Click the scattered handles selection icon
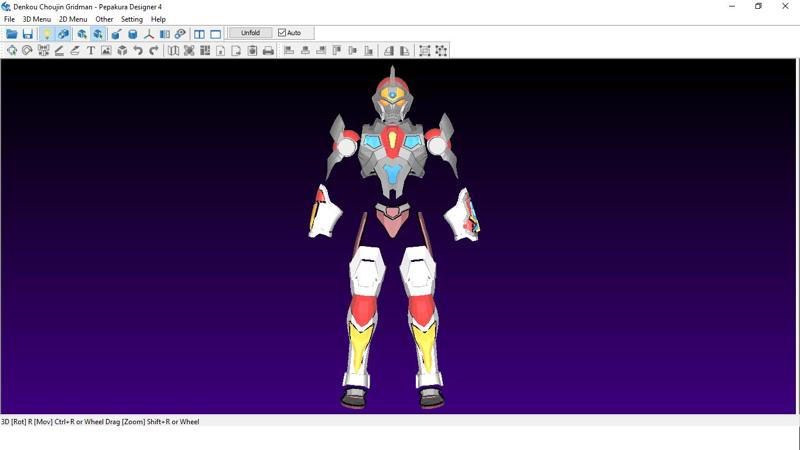The height and width of the screenshot is (450, 800). 441,50
